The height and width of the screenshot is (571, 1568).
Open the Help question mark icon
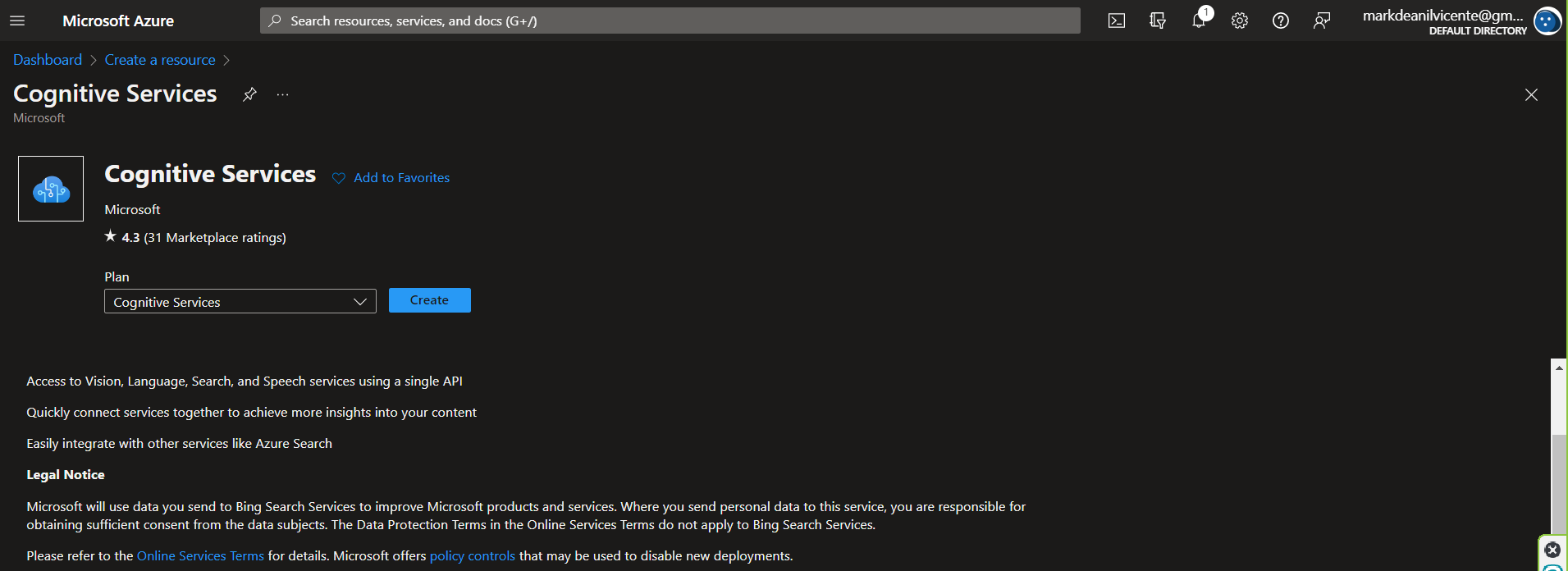1281,21
